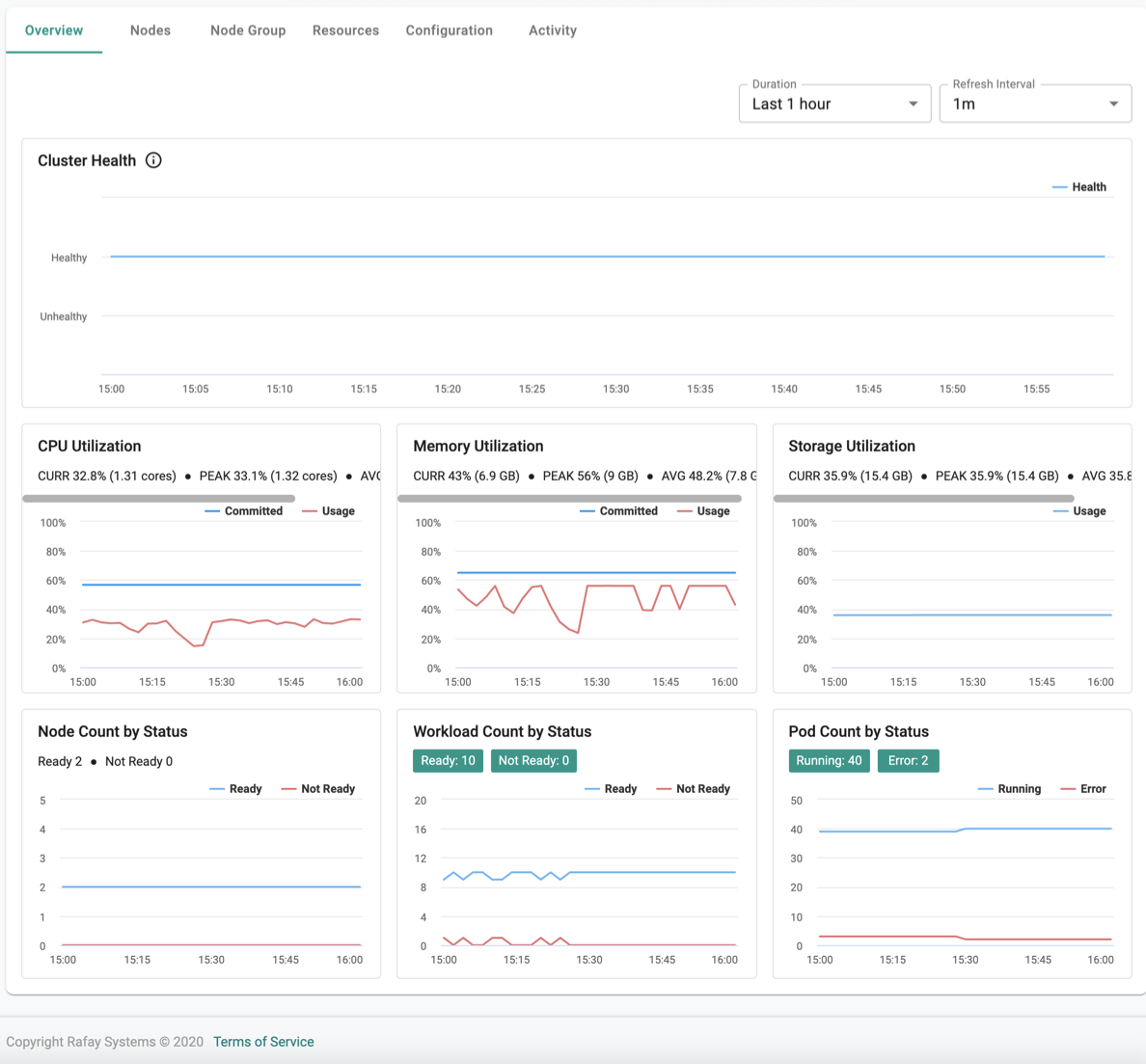The image size is (1146, 1064).
Task: Click the Error: 2 pod badge
Action: (909, 761)
